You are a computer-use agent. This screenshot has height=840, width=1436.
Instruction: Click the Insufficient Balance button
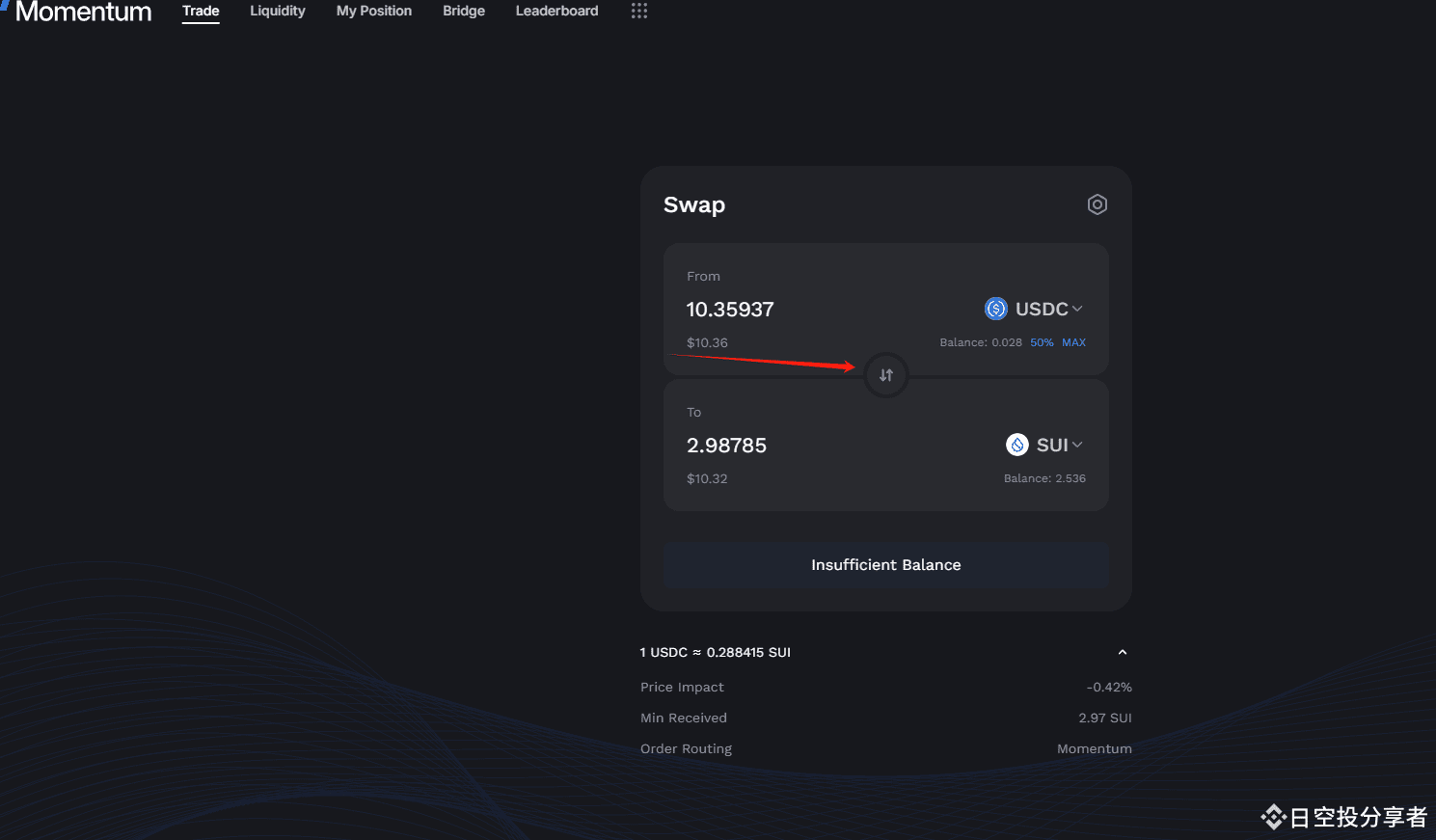click(886, 565)
